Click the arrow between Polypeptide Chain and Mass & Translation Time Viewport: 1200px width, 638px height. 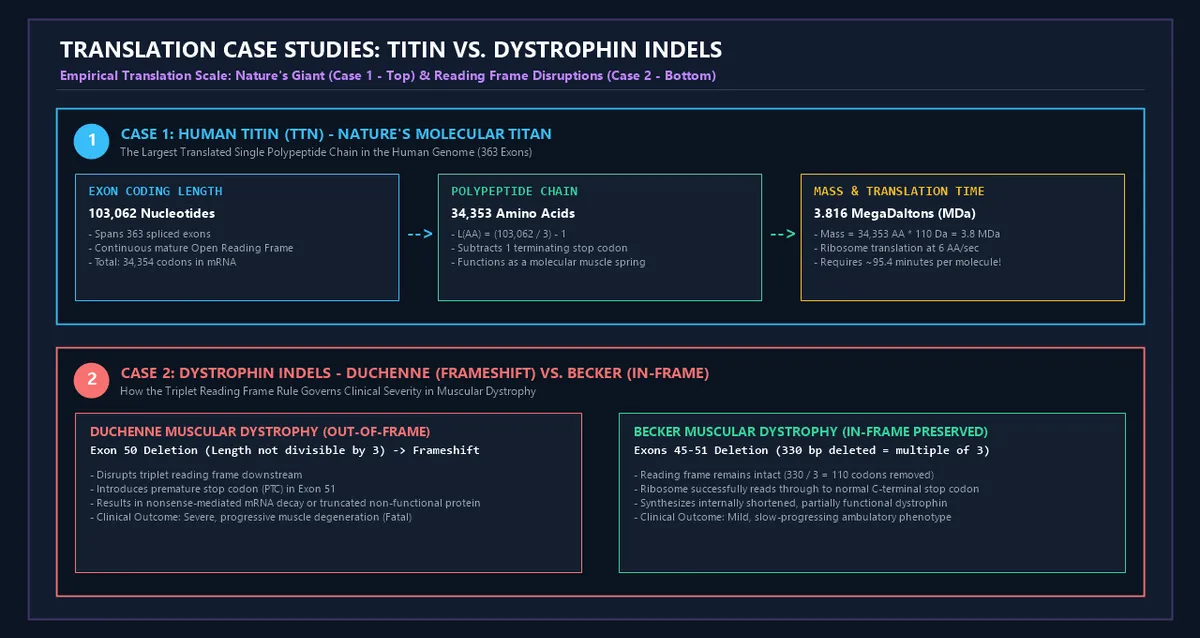tap(782, 235)
